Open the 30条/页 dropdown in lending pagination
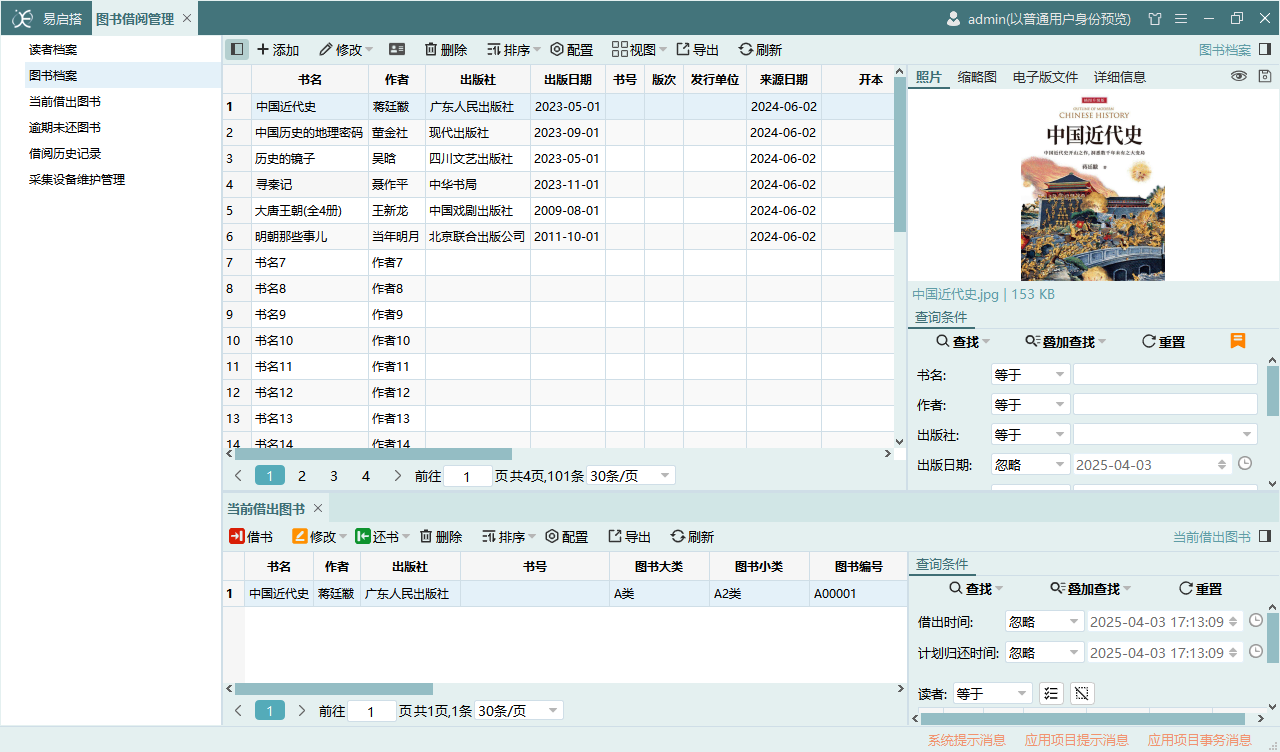Screen dimensions: 1280x752 coord(519,711)
